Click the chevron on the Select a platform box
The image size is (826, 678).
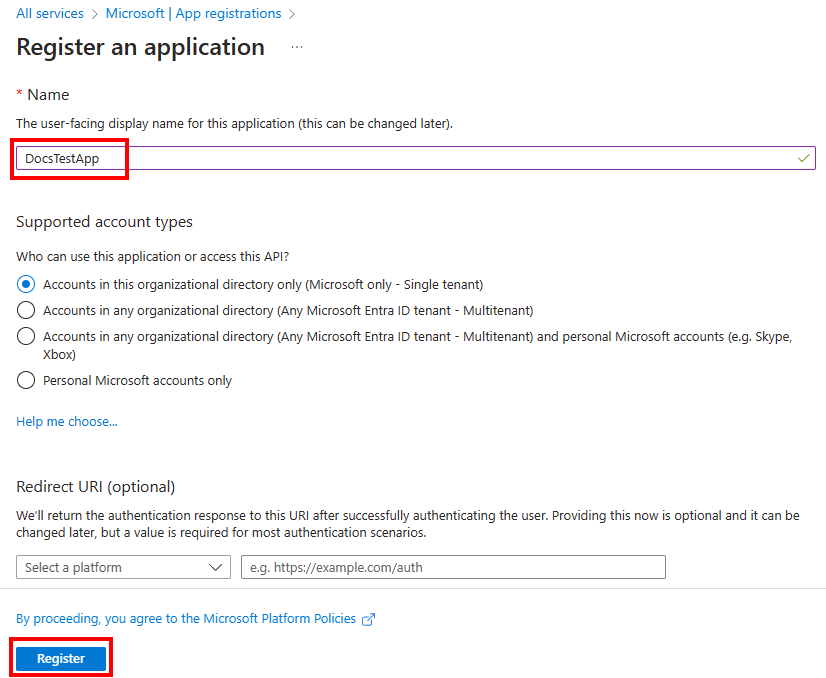215,567
